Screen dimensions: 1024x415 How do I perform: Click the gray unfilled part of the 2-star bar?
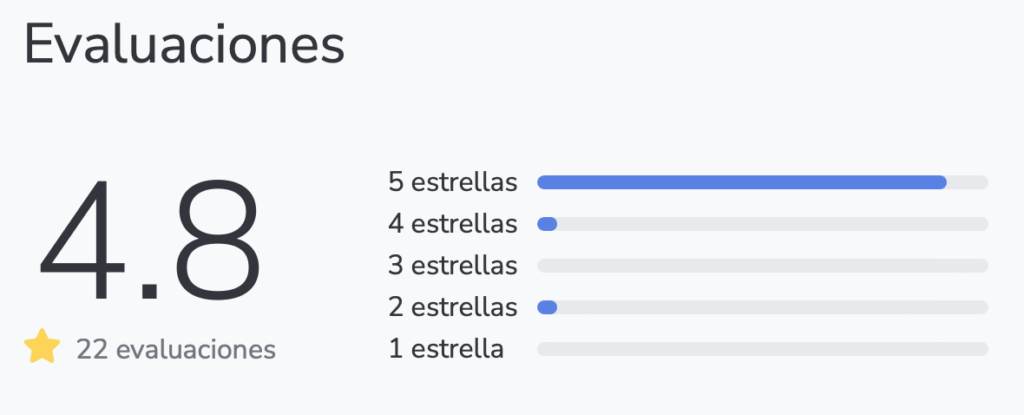point(772,307)
